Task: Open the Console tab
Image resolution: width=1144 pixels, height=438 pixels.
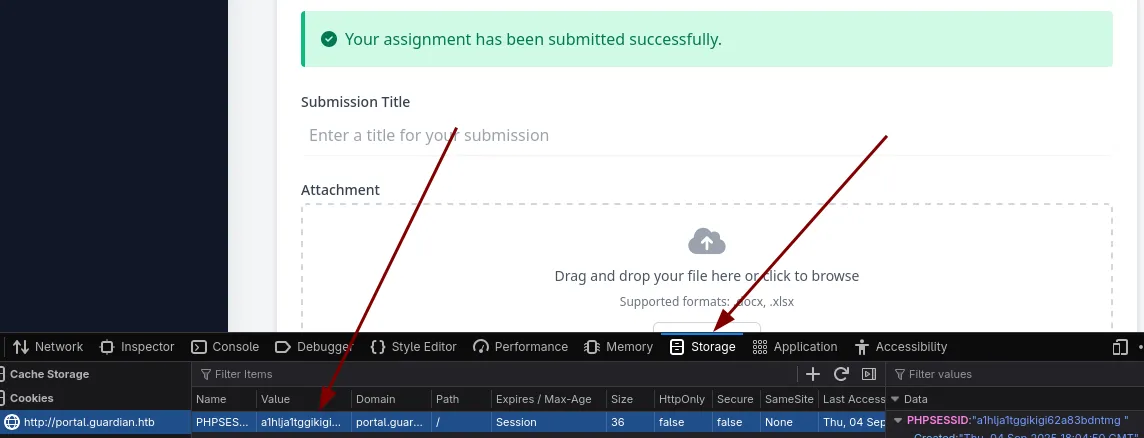Action: click(225, 347)
